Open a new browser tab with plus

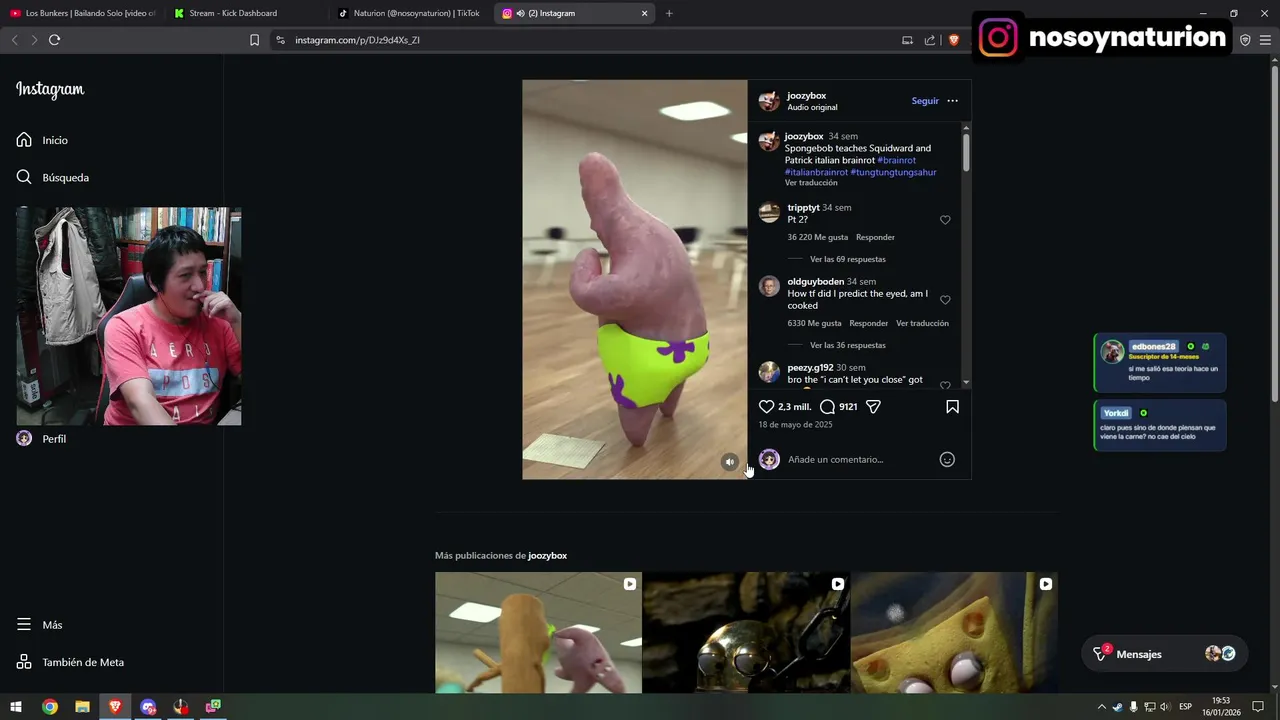pyautogui.click(x=669, y=13)
